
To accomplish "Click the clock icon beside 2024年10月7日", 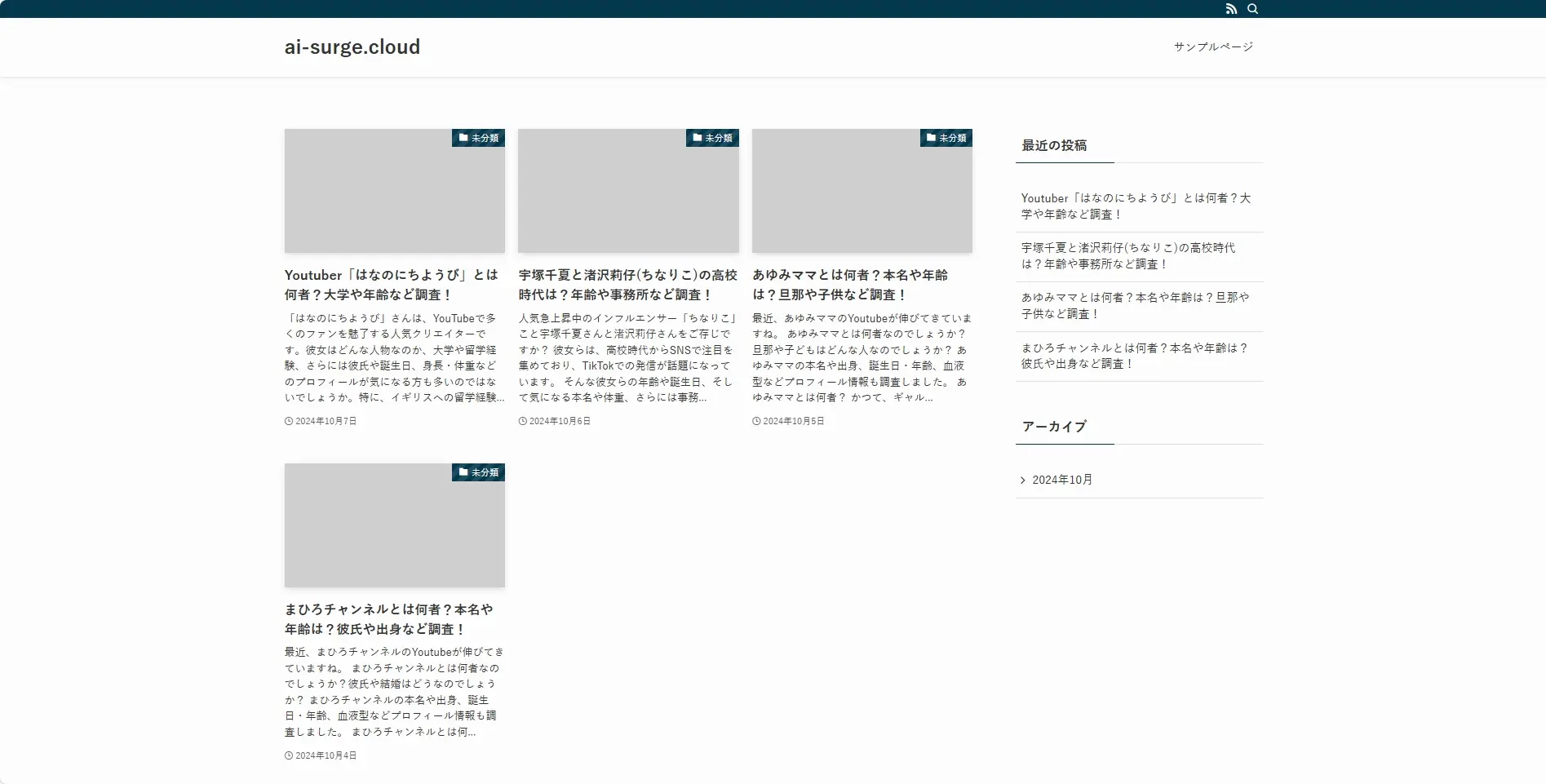I will (287, 420).
